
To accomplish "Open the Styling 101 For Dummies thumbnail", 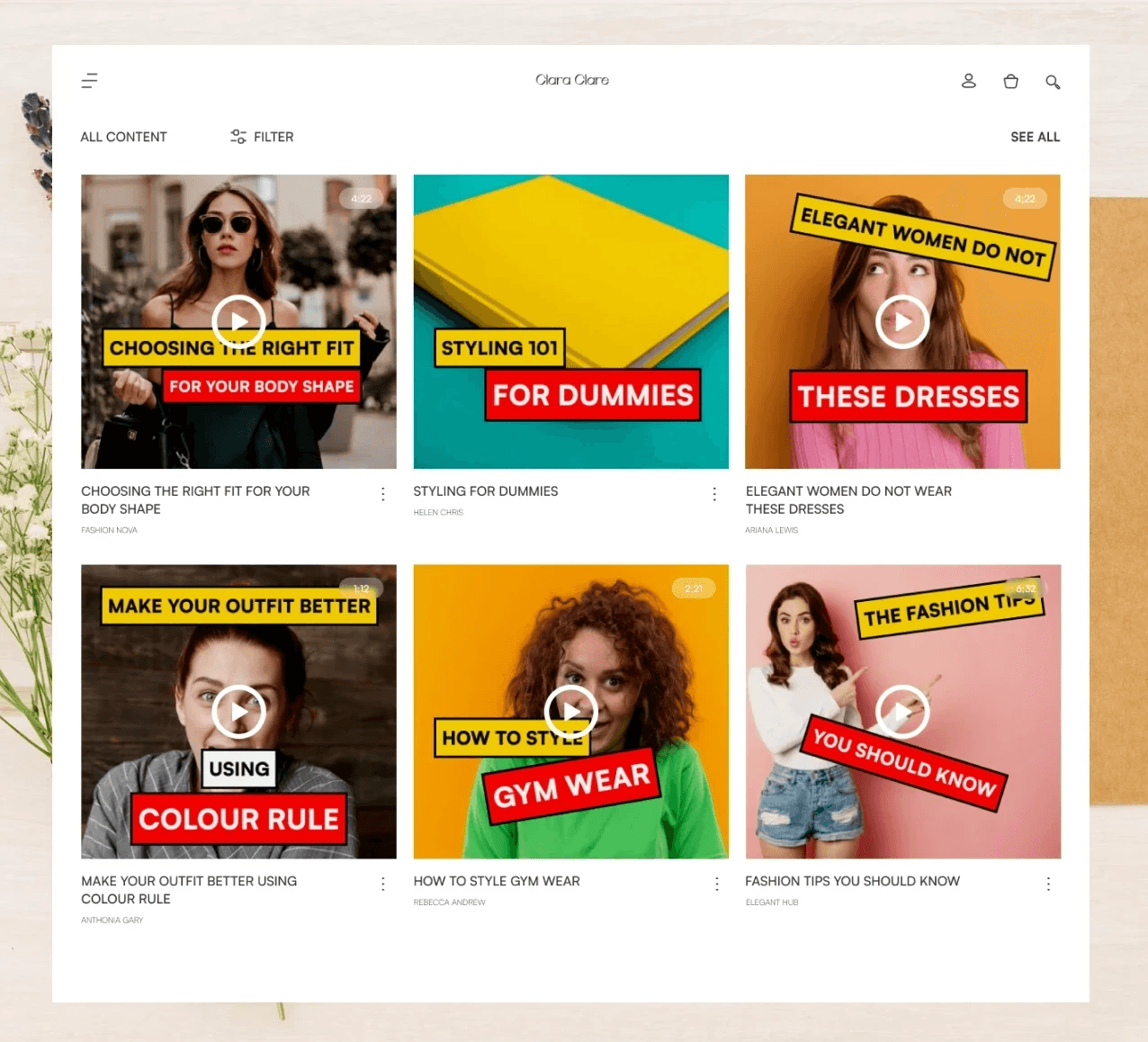I will [571, 321].
